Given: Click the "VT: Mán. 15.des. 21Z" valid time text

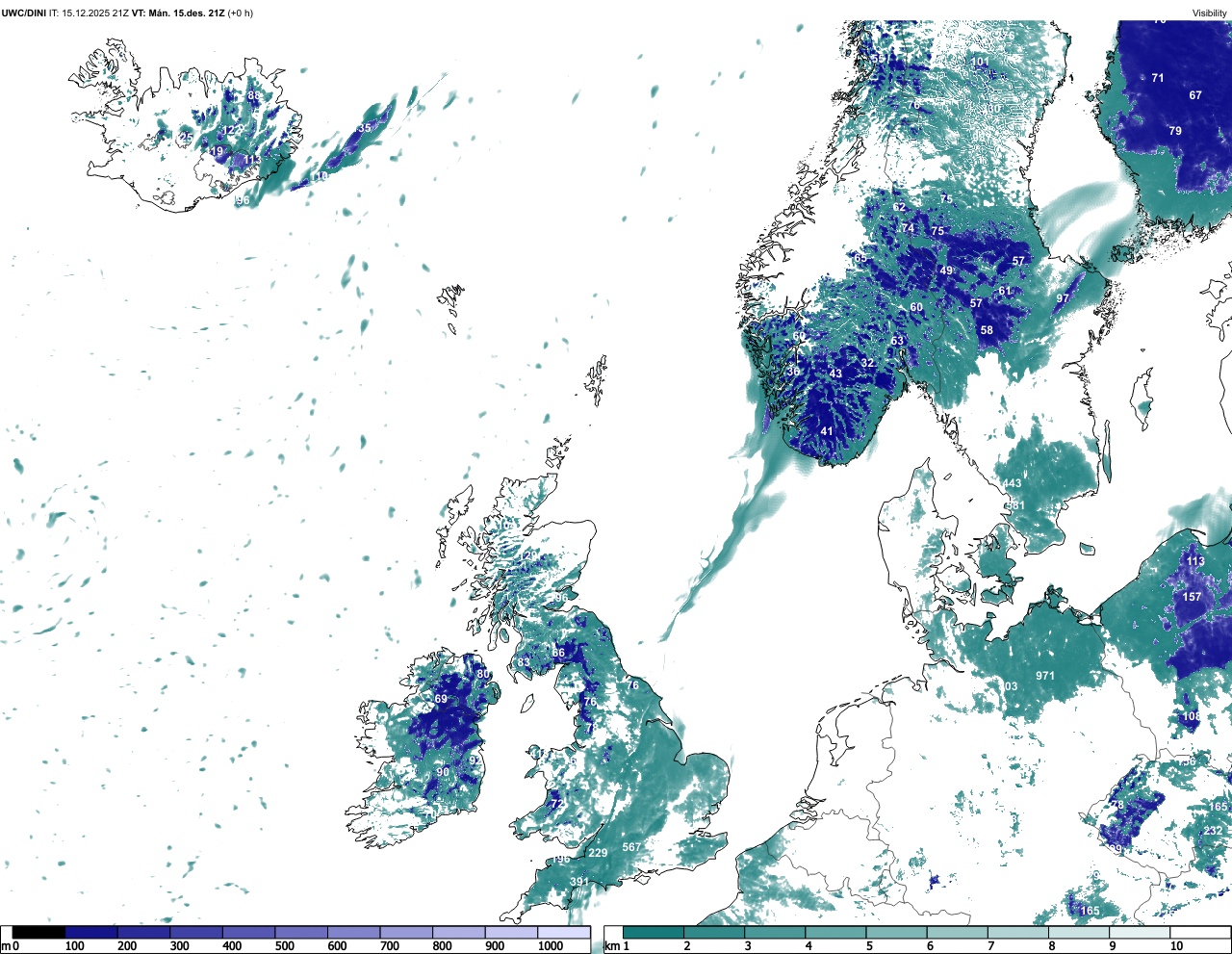Looking at the screenshot, I should 177,13.
